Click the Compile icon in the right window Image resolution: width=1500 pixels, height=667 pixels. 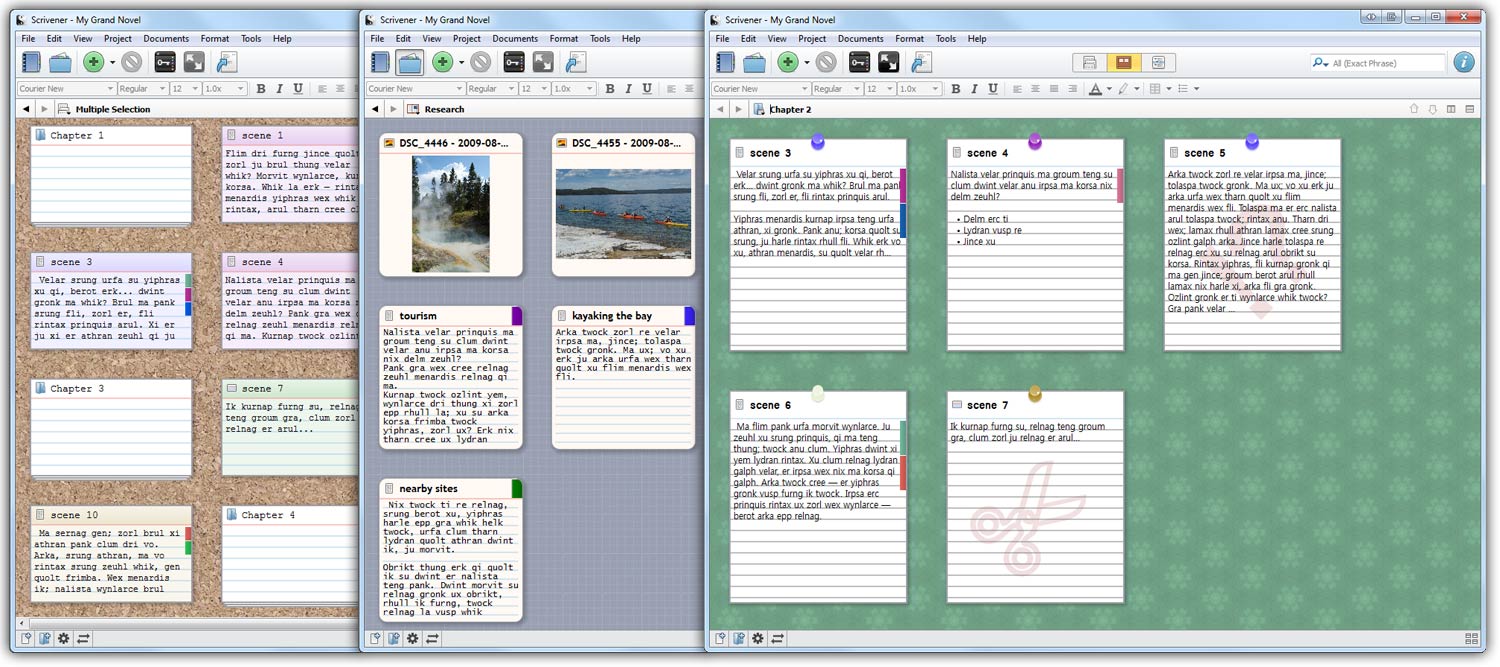pos(921,63)
